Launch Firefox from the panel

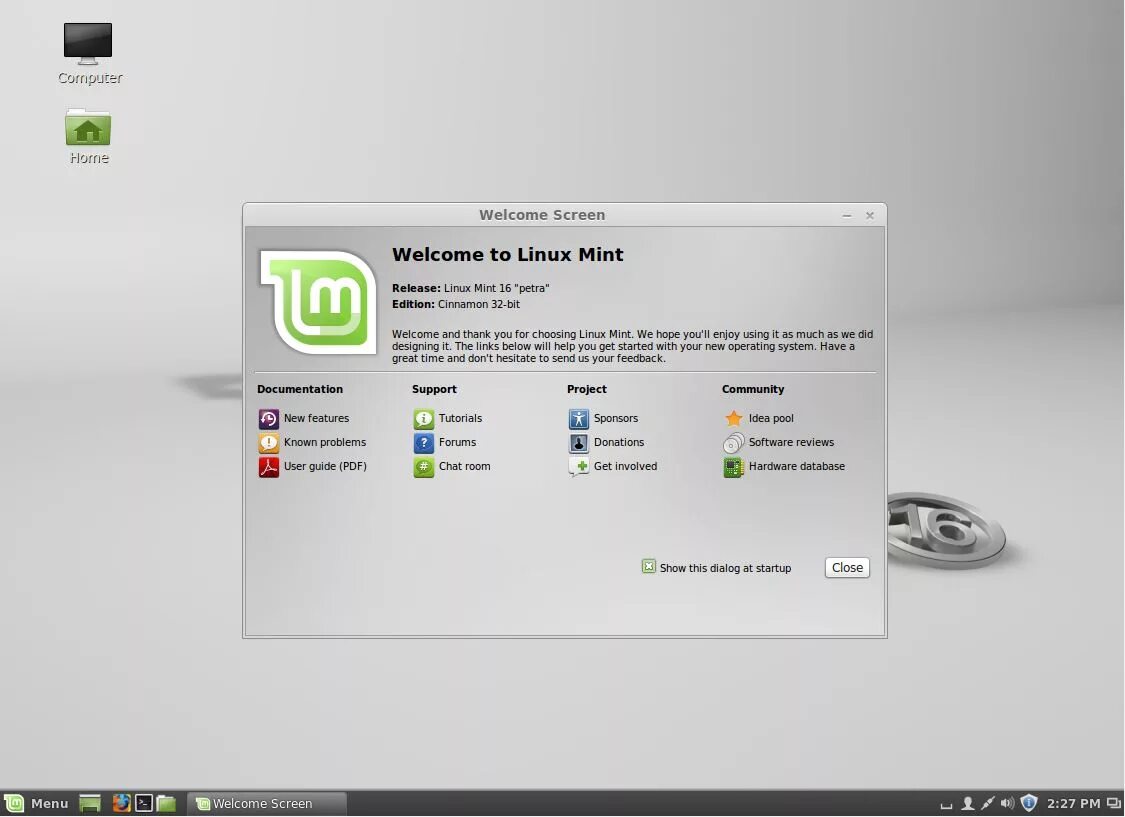[x=121, y=803]
